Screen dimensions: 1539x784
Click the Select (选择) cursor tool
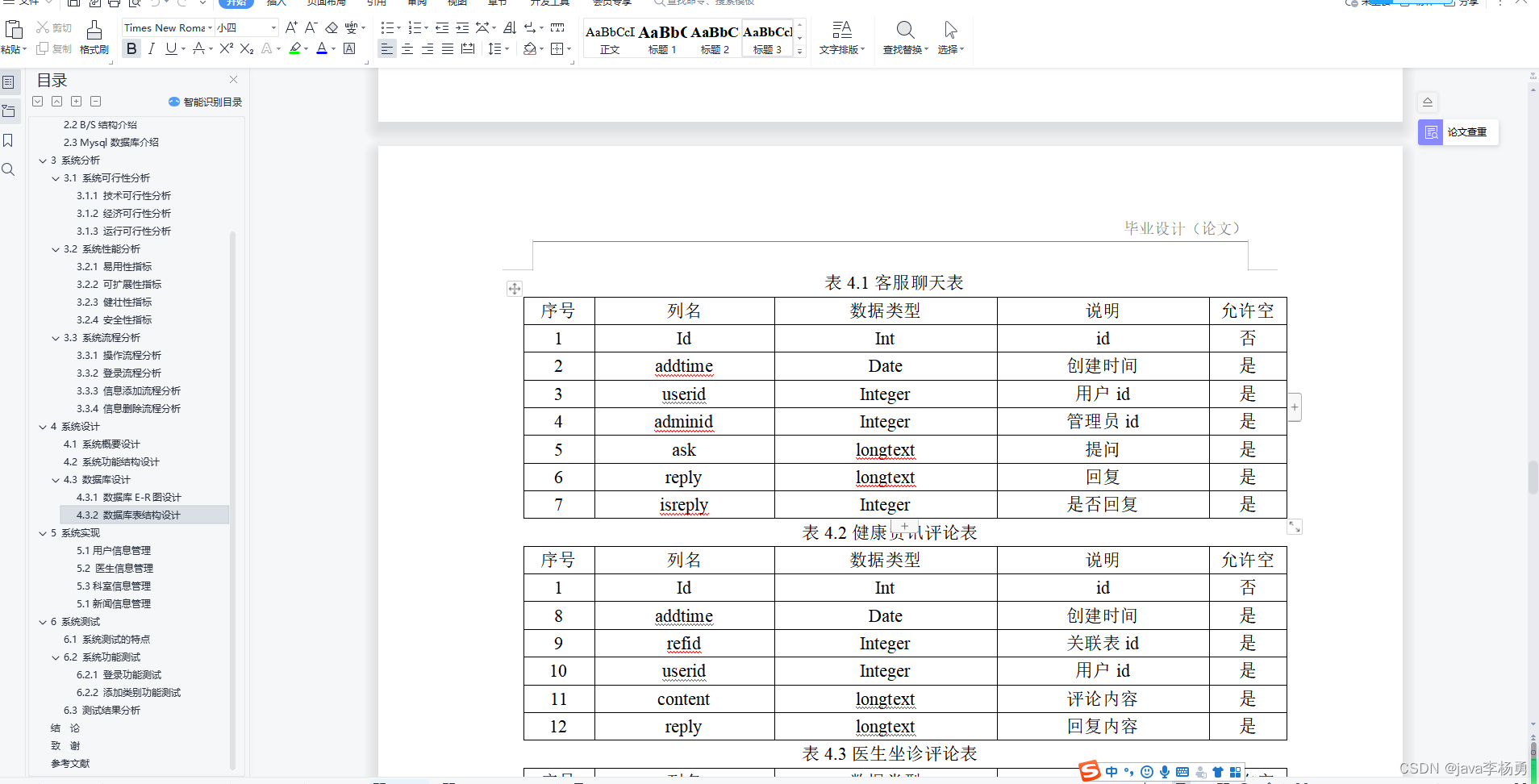951,38
